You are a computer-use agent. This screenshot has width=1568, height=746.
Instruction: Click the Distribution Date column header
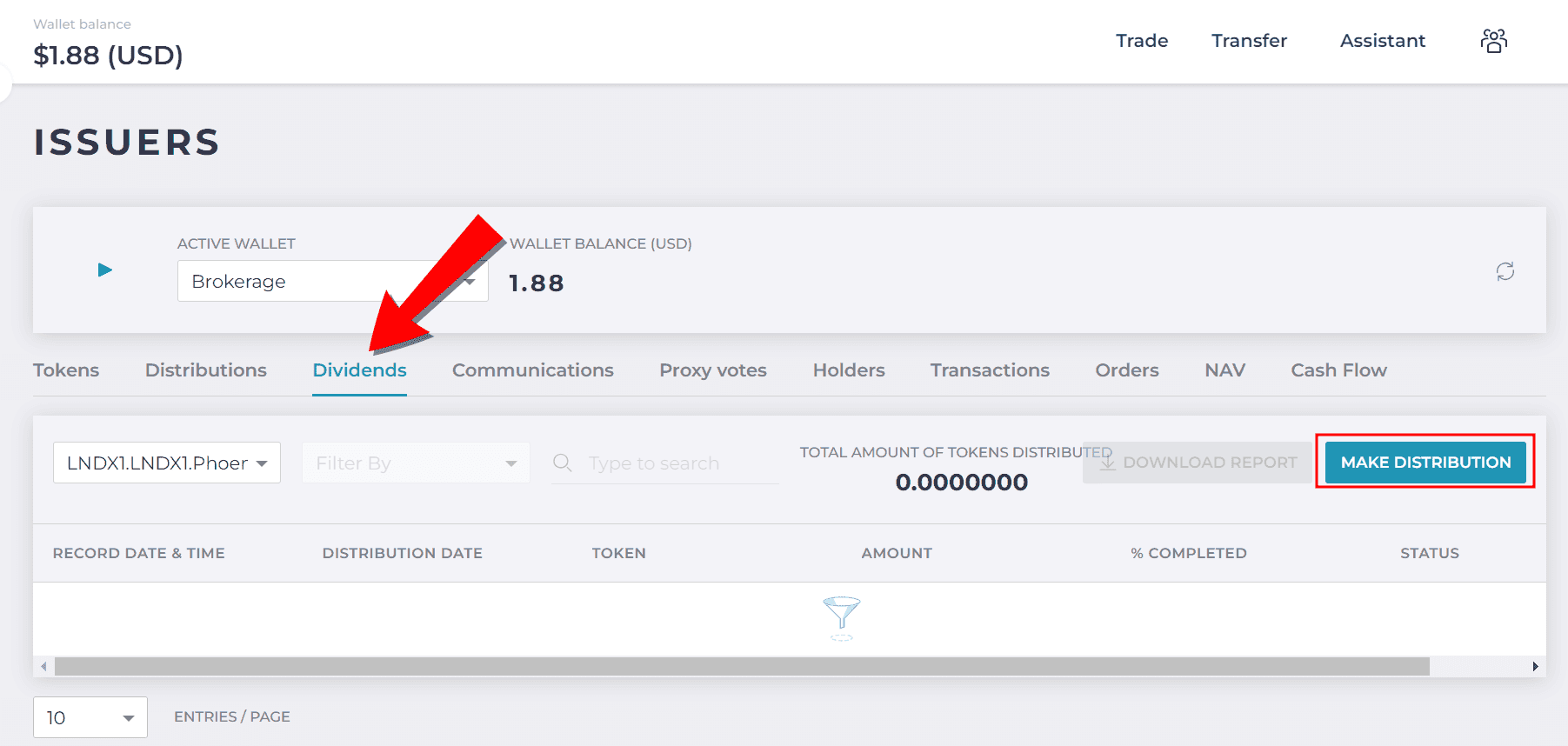402,553
